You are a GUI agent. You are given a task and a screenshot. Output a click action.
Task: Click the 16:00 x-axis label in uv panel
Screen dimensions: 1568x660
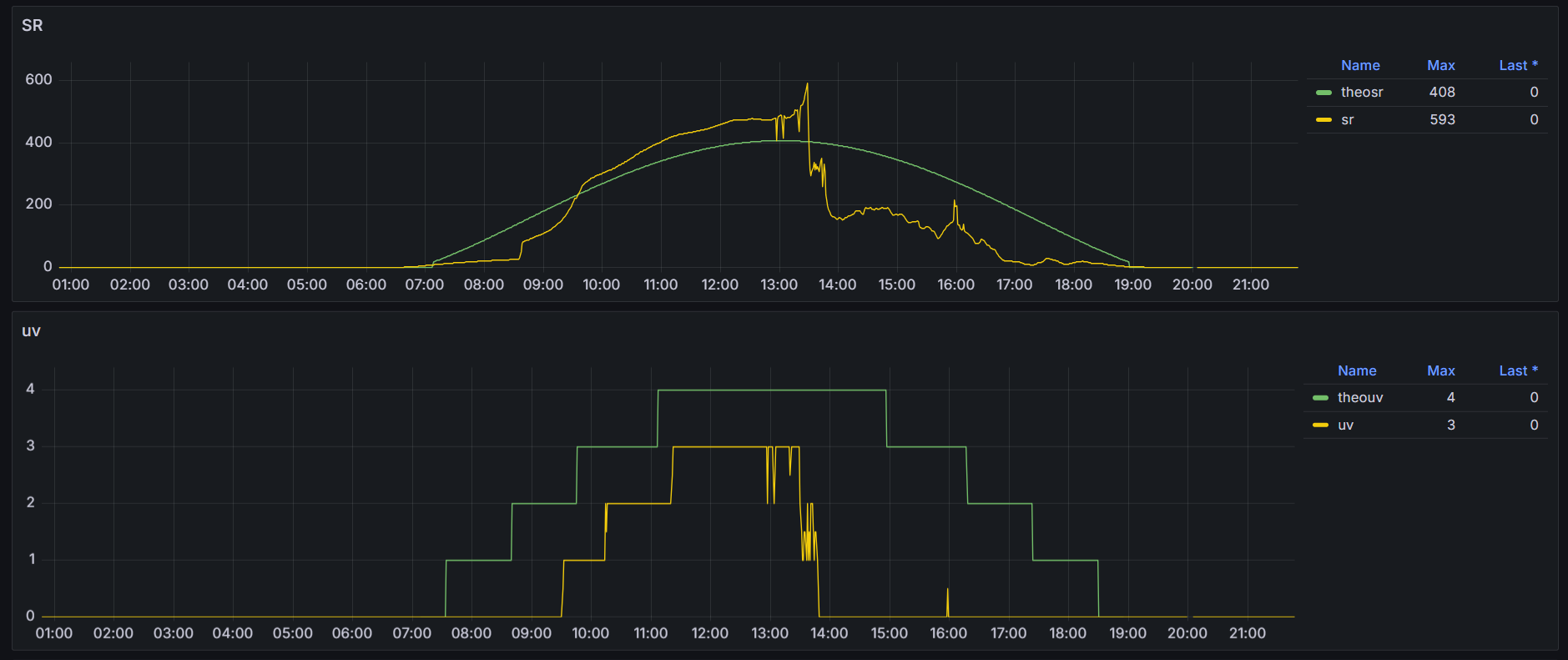948,633
